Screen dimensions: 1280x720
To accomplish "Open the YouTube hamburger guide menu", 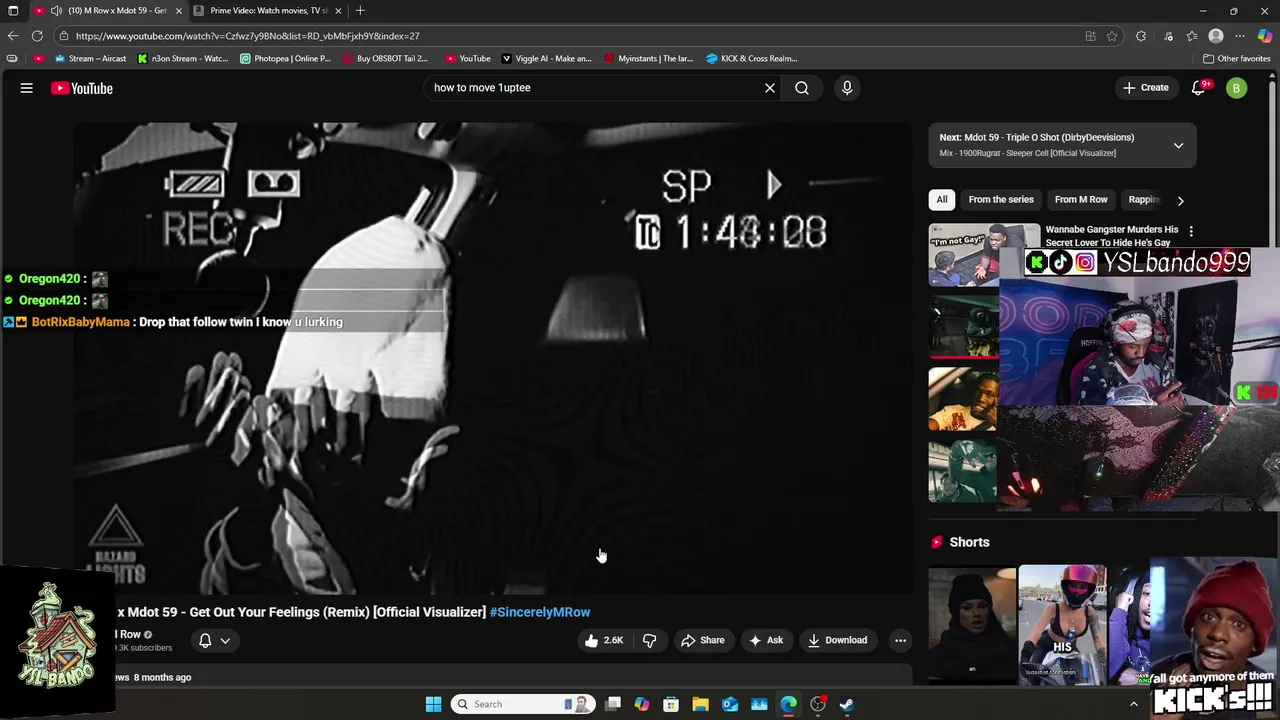I will 27,88.
